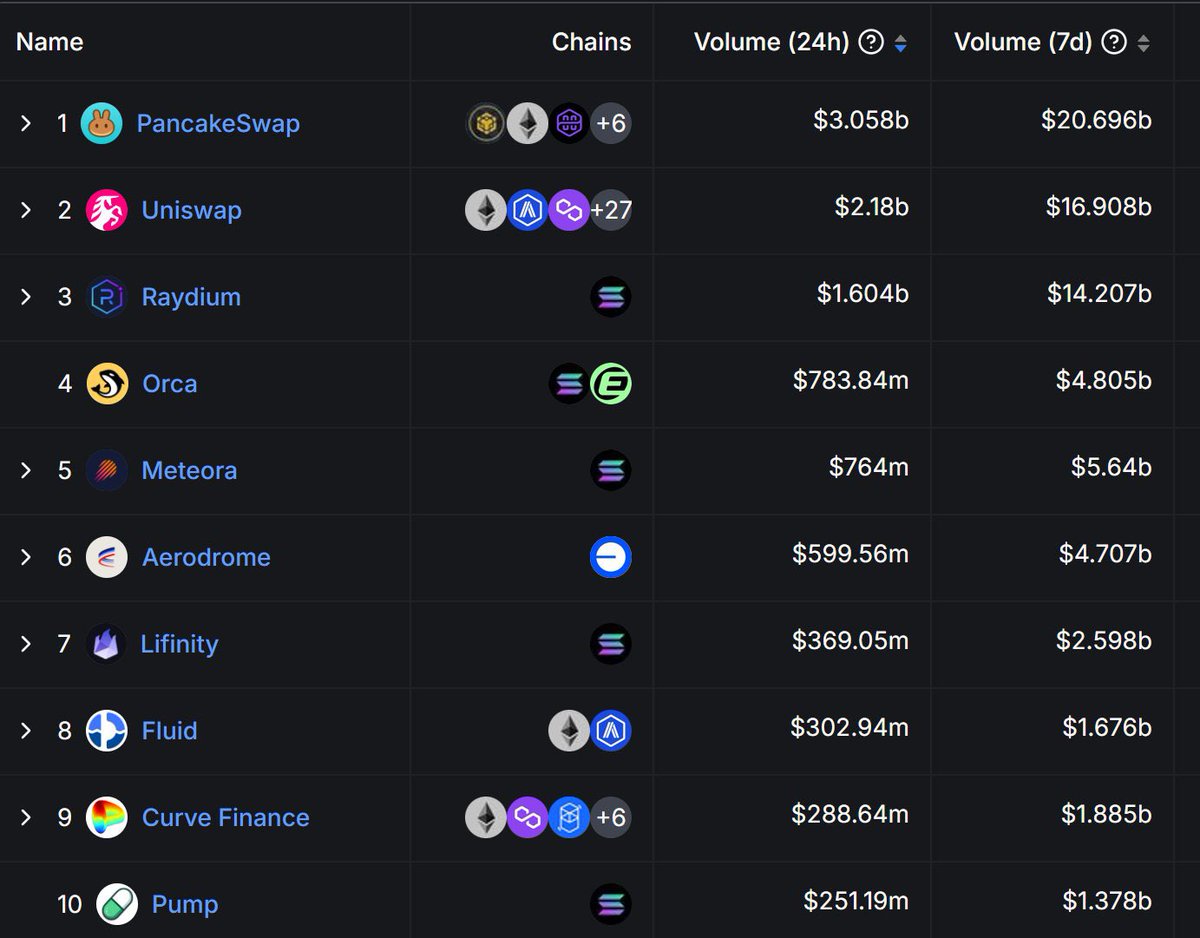Show PancakeSwap's +6 more chains
Viewport: 1200px width, 938px height.
[x=611, y=123]
